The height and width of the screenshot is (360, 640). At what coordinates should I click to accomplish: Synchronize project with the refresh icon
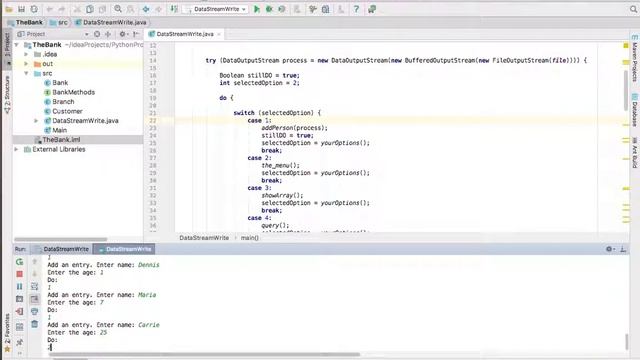pos(34,9)
